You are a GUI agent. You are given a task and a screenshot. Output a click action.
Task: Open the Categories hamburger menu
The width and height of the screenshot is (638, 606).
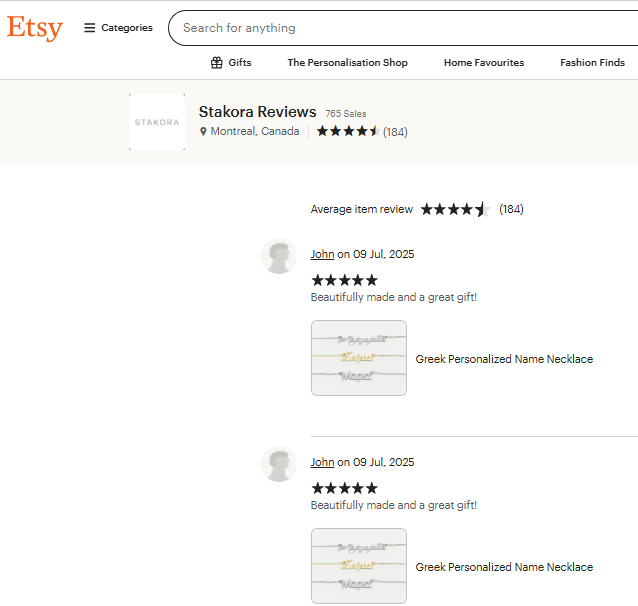[x=118, y=28]
